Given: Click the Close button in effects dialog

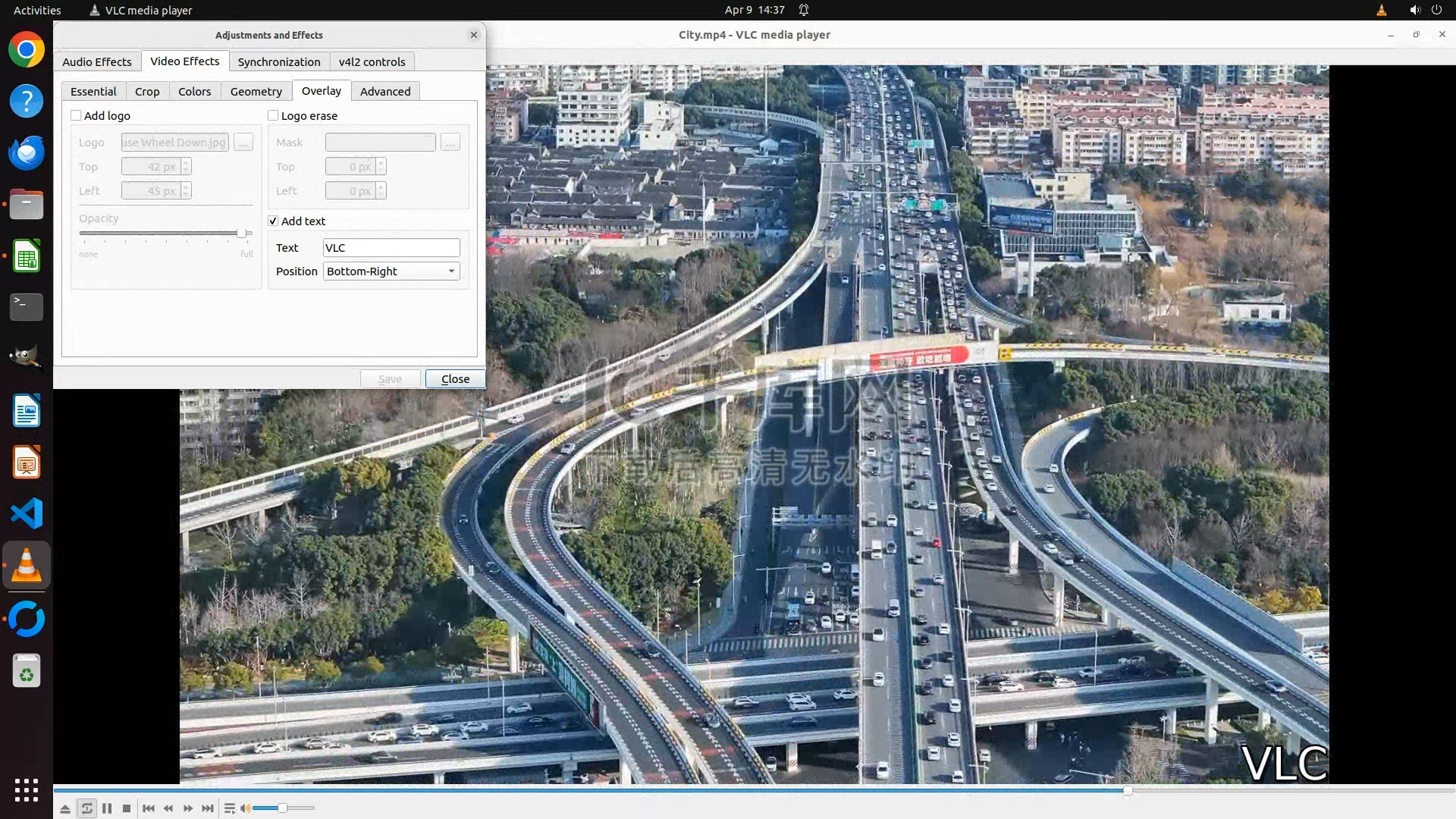Looking at the screenshot, I should click(455, 378).
